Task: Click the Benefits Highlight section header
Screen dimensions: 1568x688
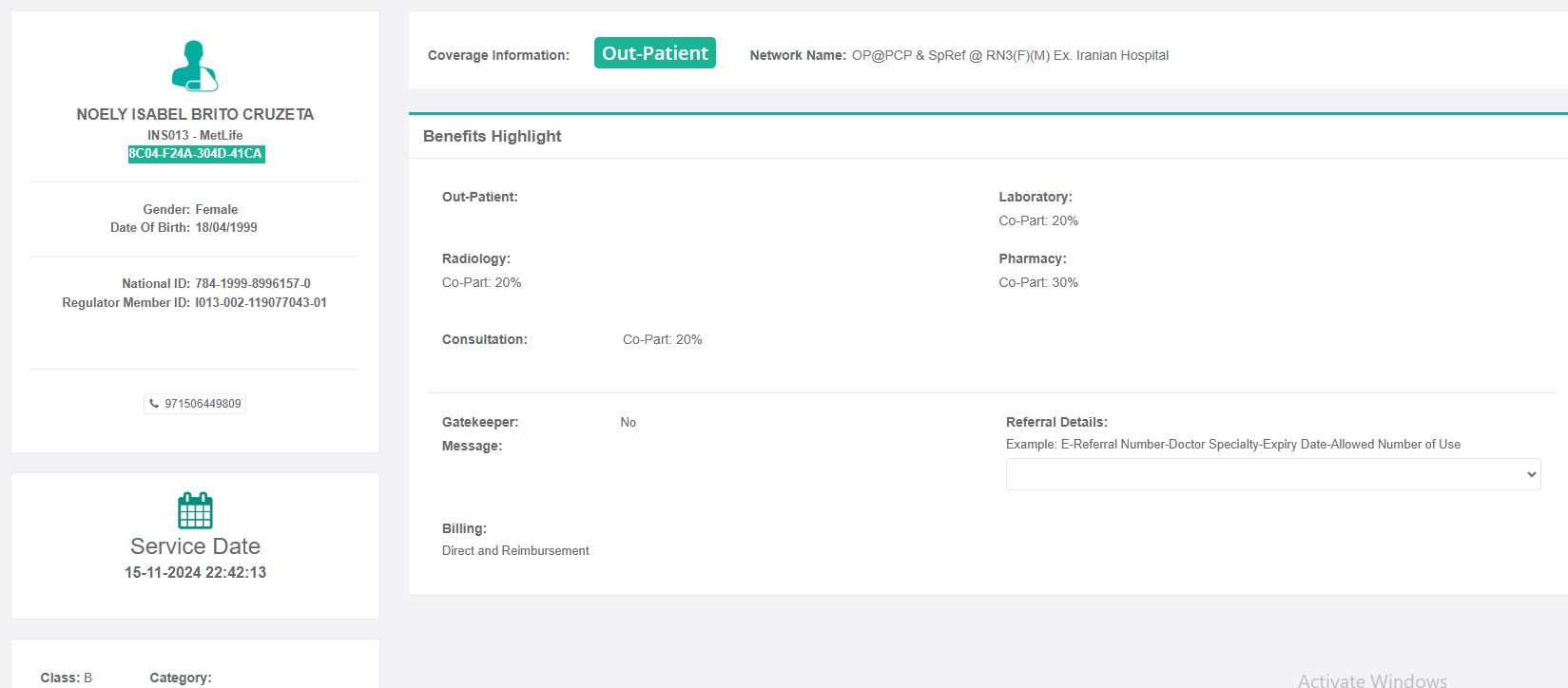Action: pyautogui.click(x=493, y=136)
